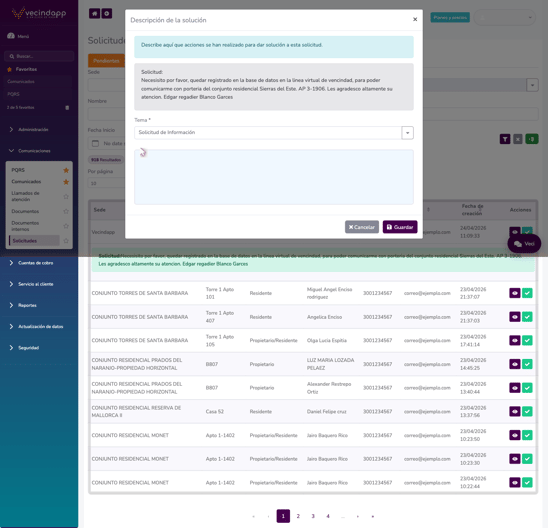Click the home icon in top toolbar

tap(94, 14)
